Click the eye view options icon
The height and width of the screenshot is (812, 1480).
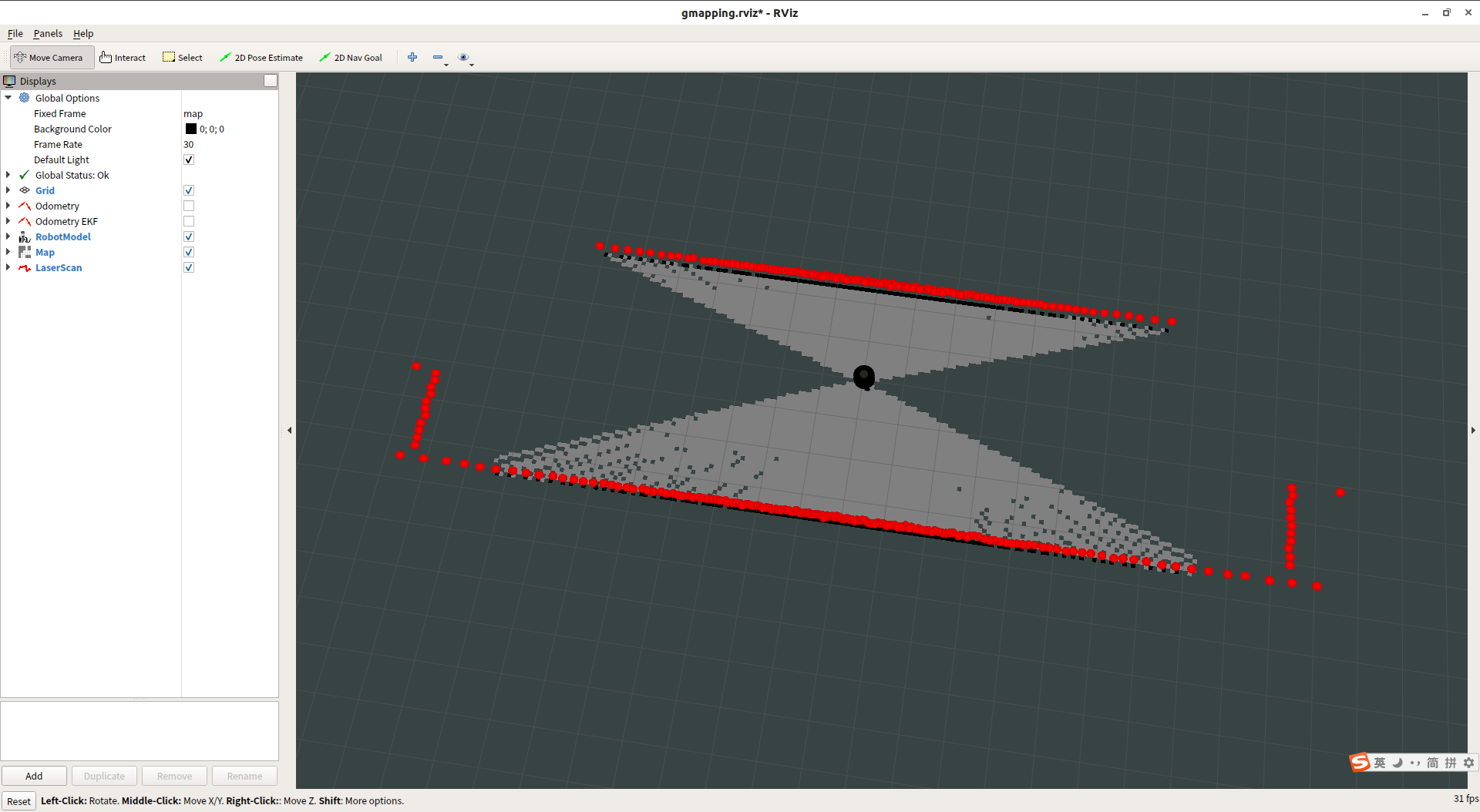pos(463,57)
